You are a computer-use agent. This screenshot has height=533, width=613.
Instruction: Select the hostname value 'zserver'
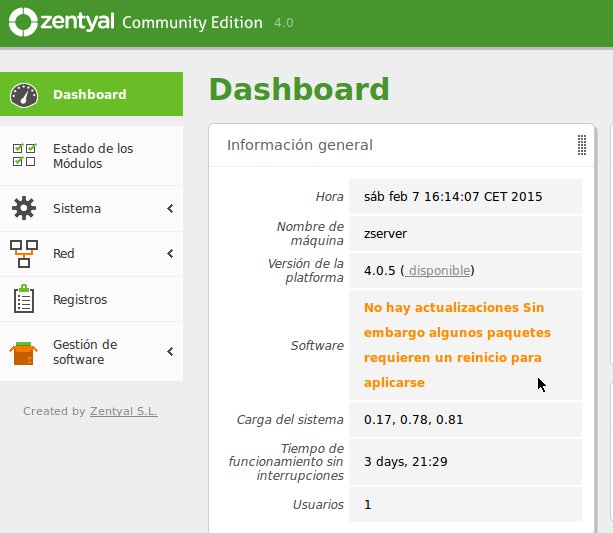385,233
